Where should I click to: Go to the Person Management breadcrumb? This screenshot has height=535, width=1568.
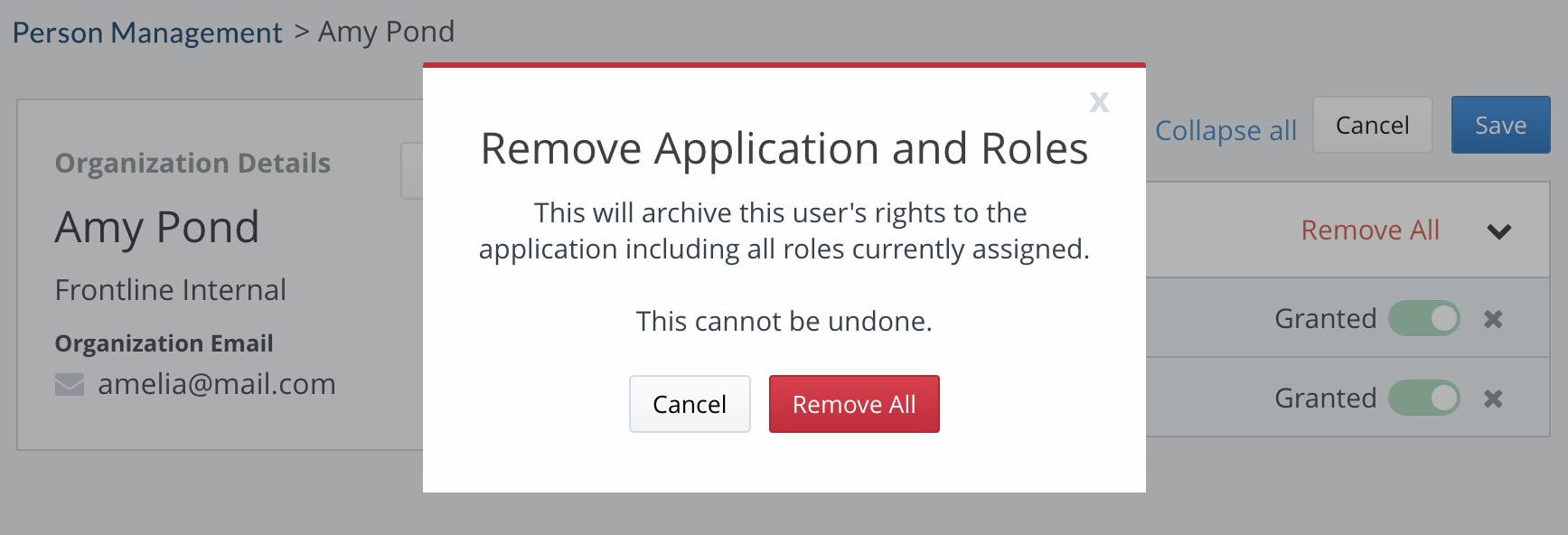147,33
